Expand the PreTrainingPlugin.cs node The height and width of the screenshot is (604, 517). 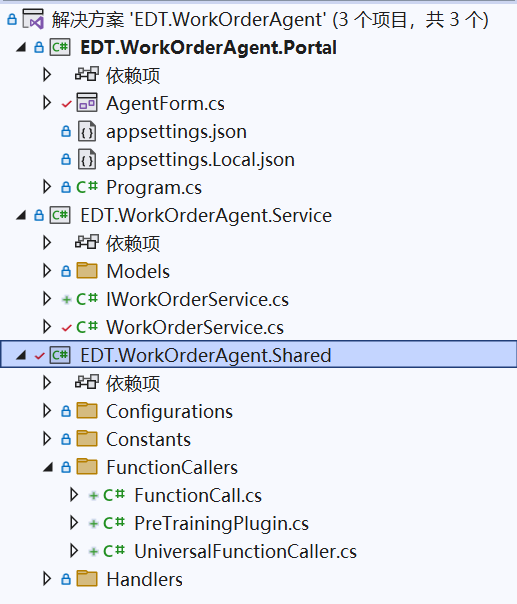coord(74,523)
